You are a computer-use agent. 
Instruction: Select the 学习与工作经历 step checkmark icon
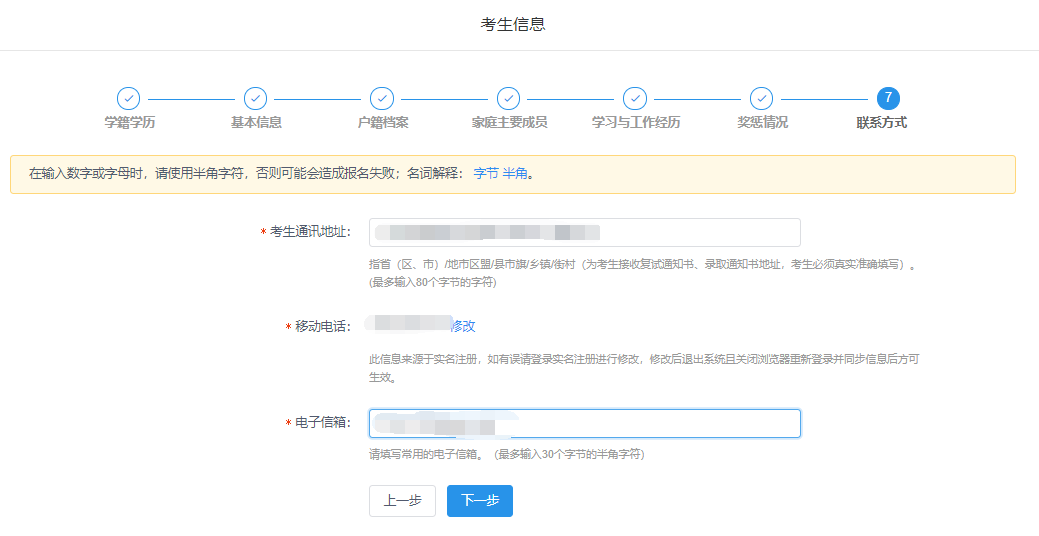(x=635, y=98)
